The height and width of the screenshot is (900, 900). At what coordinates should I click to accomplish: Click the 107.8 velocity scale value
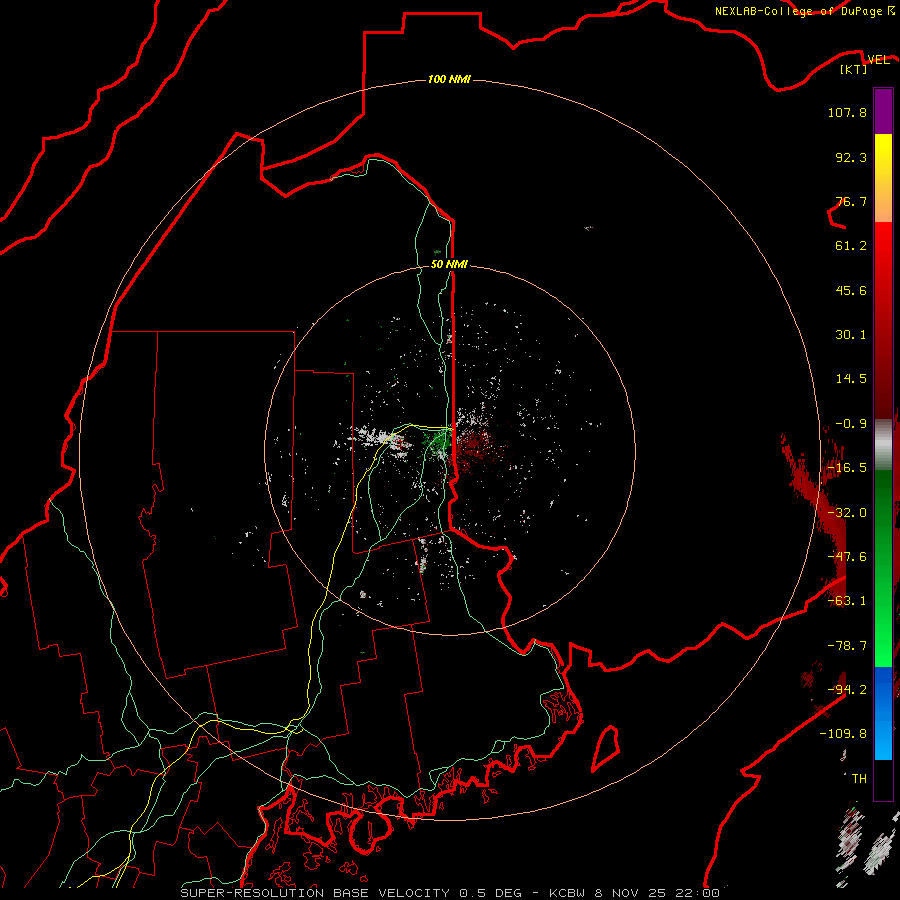pyautogui.click(x=847, y=112)
